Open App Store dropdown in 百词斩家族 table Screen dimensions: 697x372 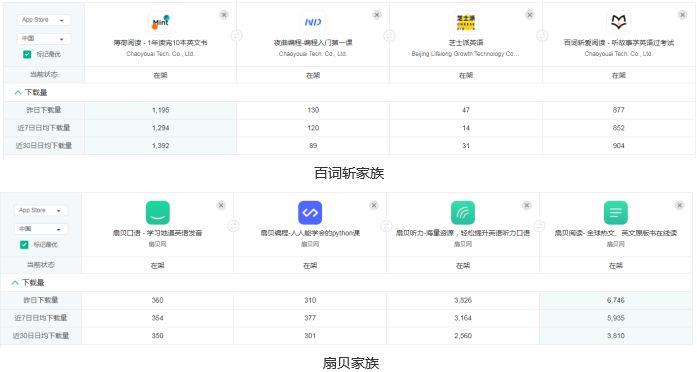click(44, 20)
